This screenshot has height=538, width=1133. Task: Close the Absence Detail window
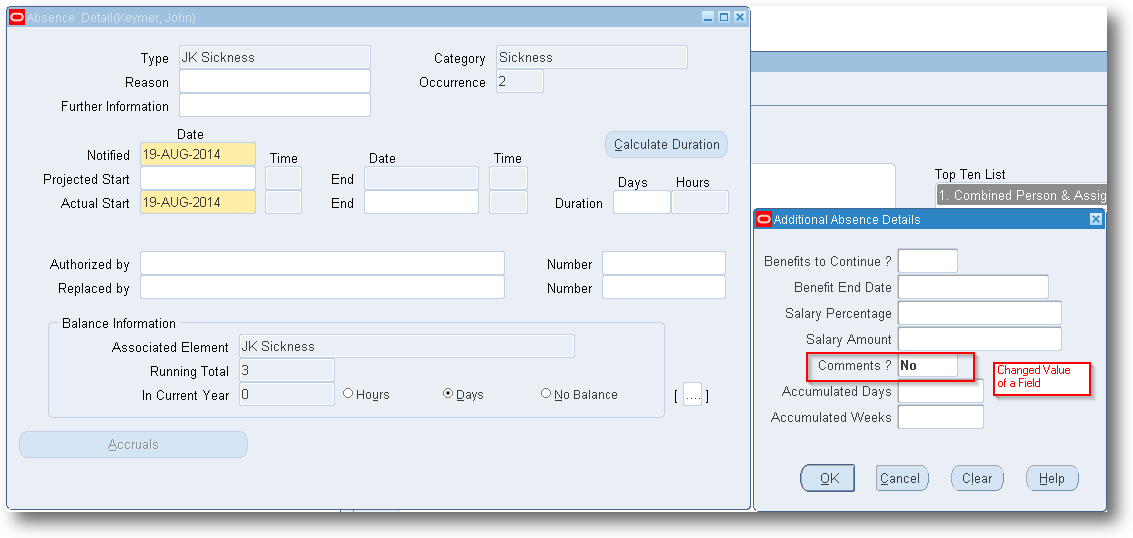pyautogui.click(x=740, y=17)
